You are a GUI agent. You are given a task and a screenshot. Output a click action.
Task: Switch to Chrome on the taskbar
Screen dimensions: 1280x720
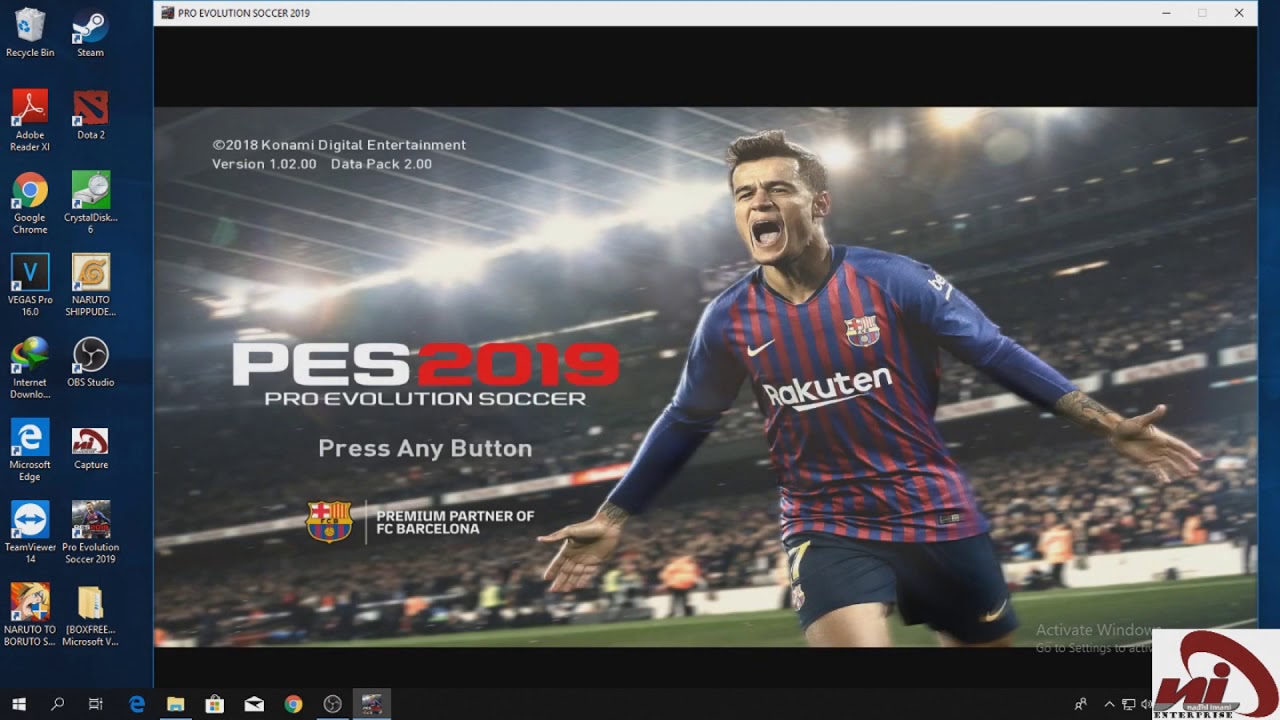point(293,704)
